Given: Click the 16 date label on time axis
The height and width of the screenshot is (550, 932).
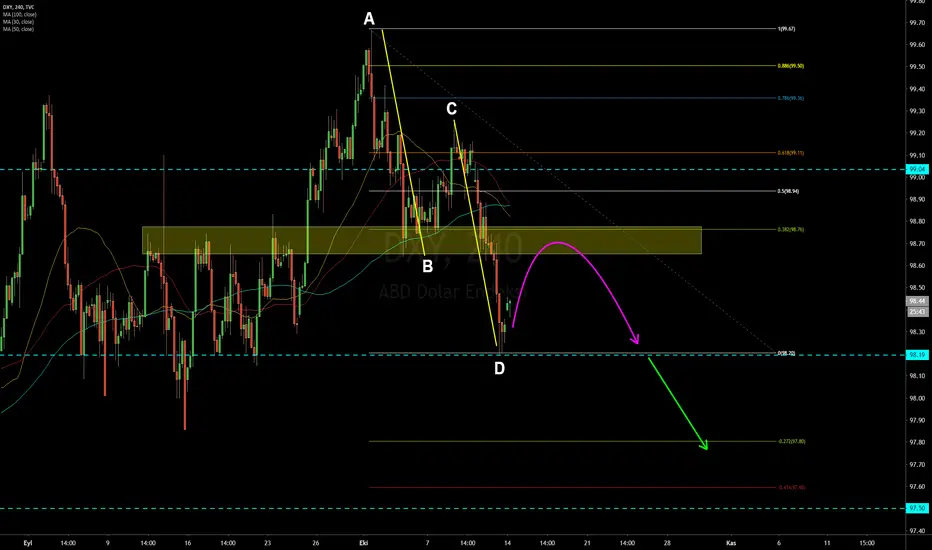Looking at the screenshot, I should point(188,543).
